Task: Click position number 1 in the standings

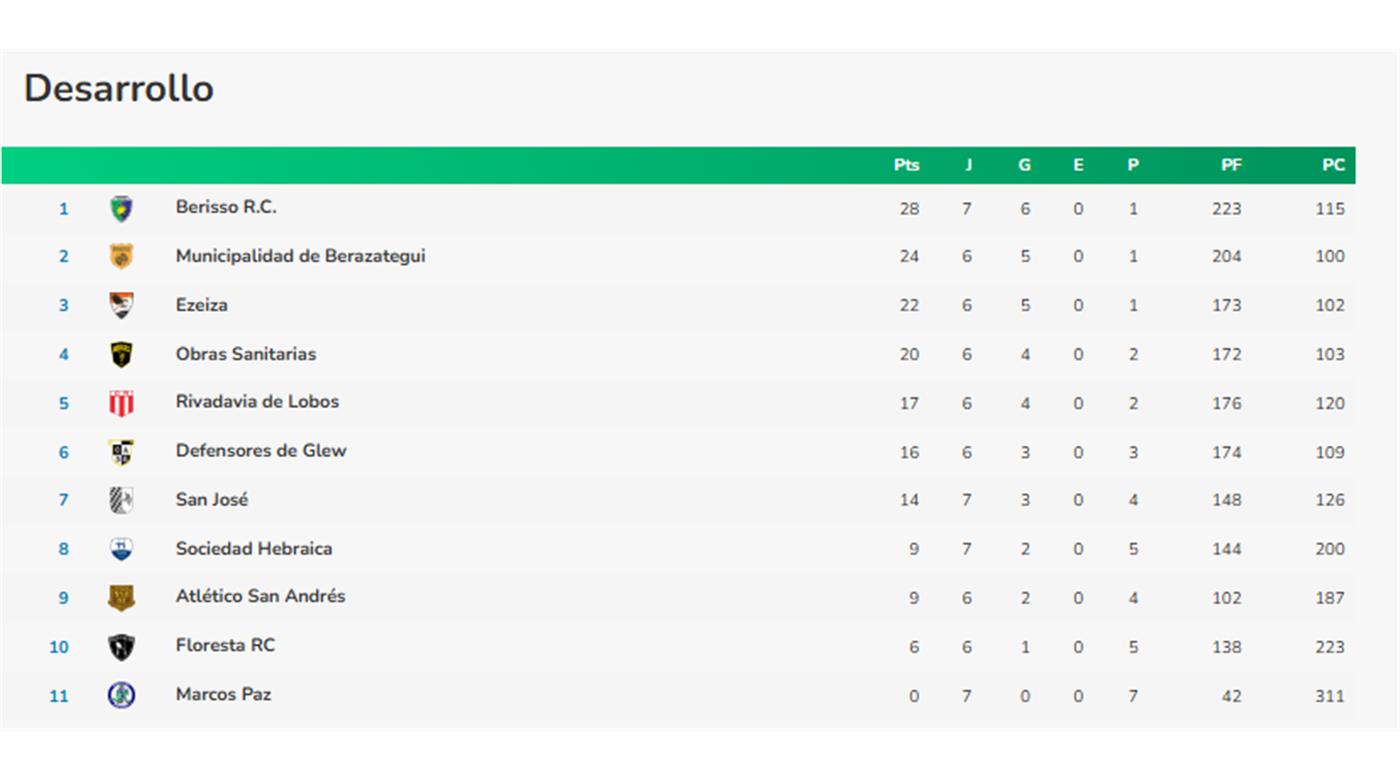Action: click(x=64, y=209)
